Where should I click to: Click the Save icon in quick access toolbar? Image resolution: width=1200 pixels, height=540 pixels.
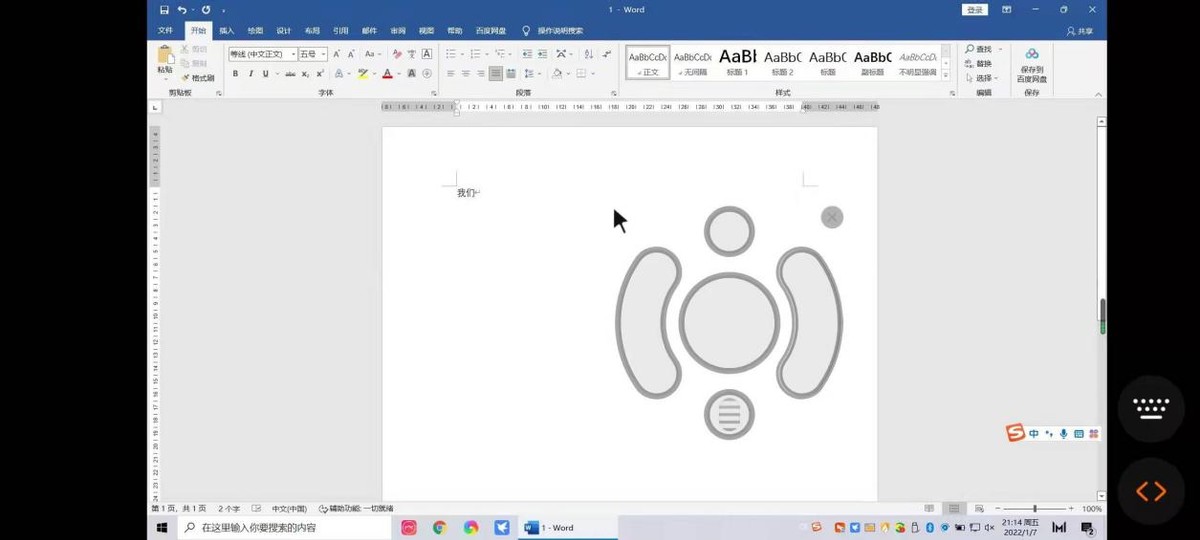pos(165,9)
